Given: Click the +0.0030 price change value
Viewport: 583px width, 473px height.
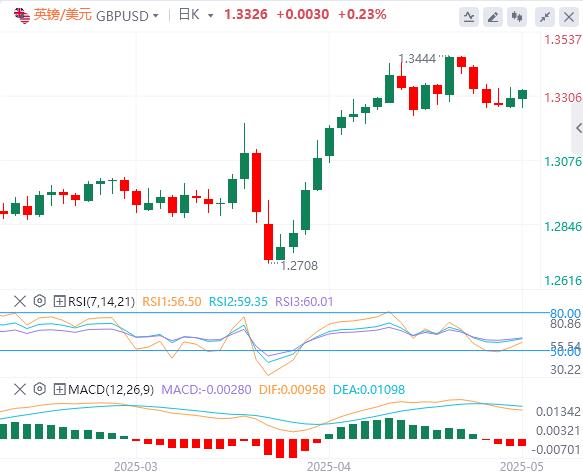Looking at the screenshot, I should (303, 15).
